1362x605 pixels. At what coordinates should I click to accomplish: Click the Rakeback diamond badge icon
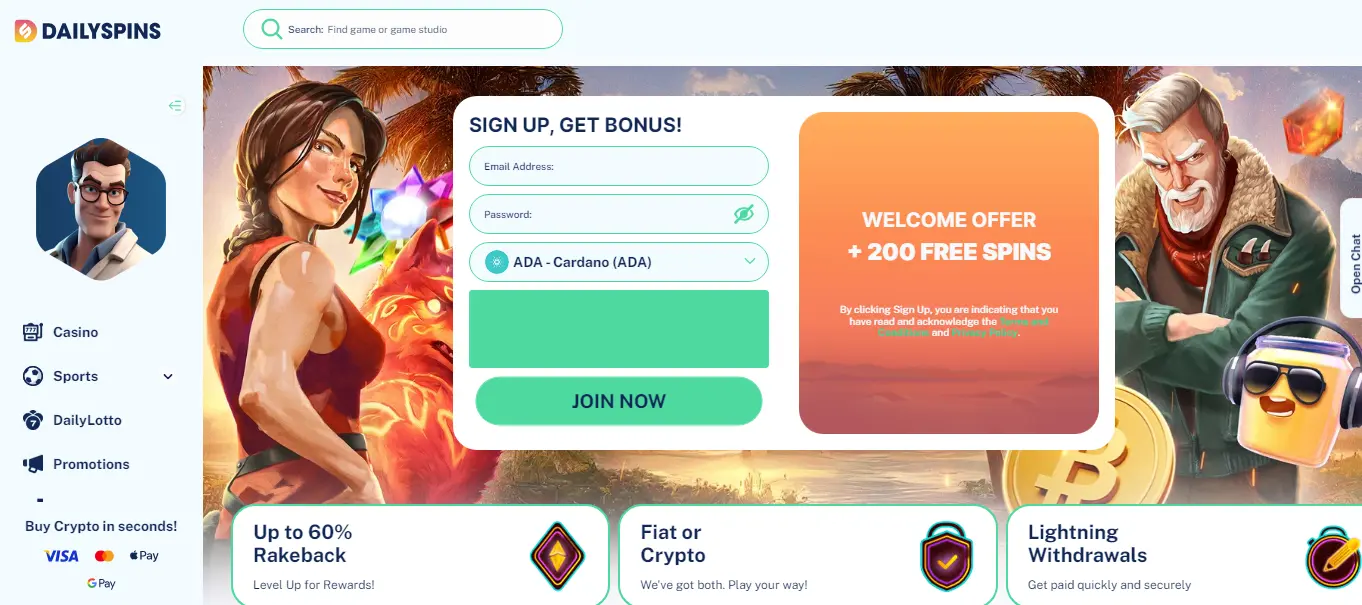[x=557, y=556]
